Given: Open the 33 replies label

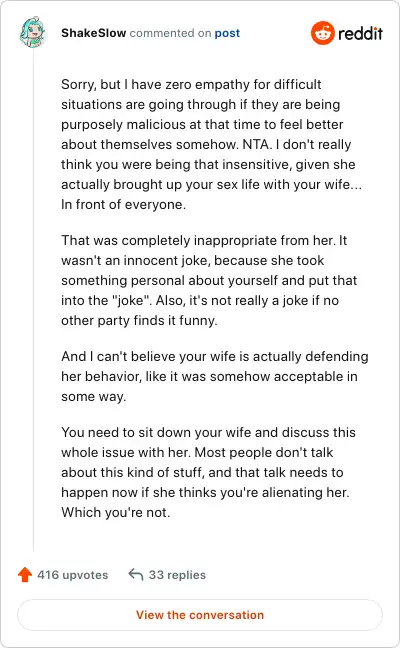Looking at the screenshot, I should 177,575.
